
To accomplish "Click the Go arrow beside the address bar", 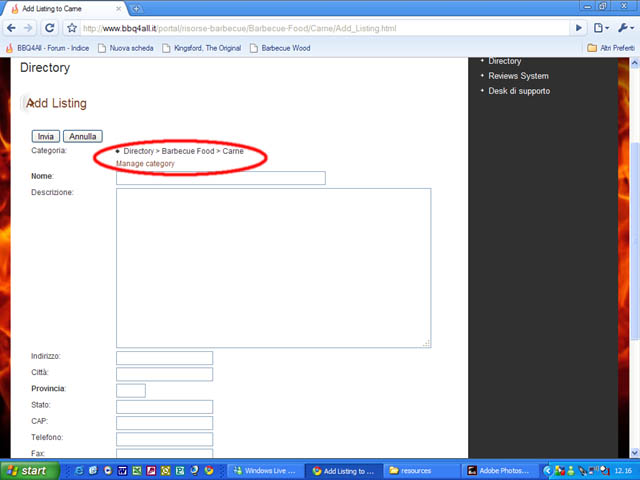I will [578, 28].
